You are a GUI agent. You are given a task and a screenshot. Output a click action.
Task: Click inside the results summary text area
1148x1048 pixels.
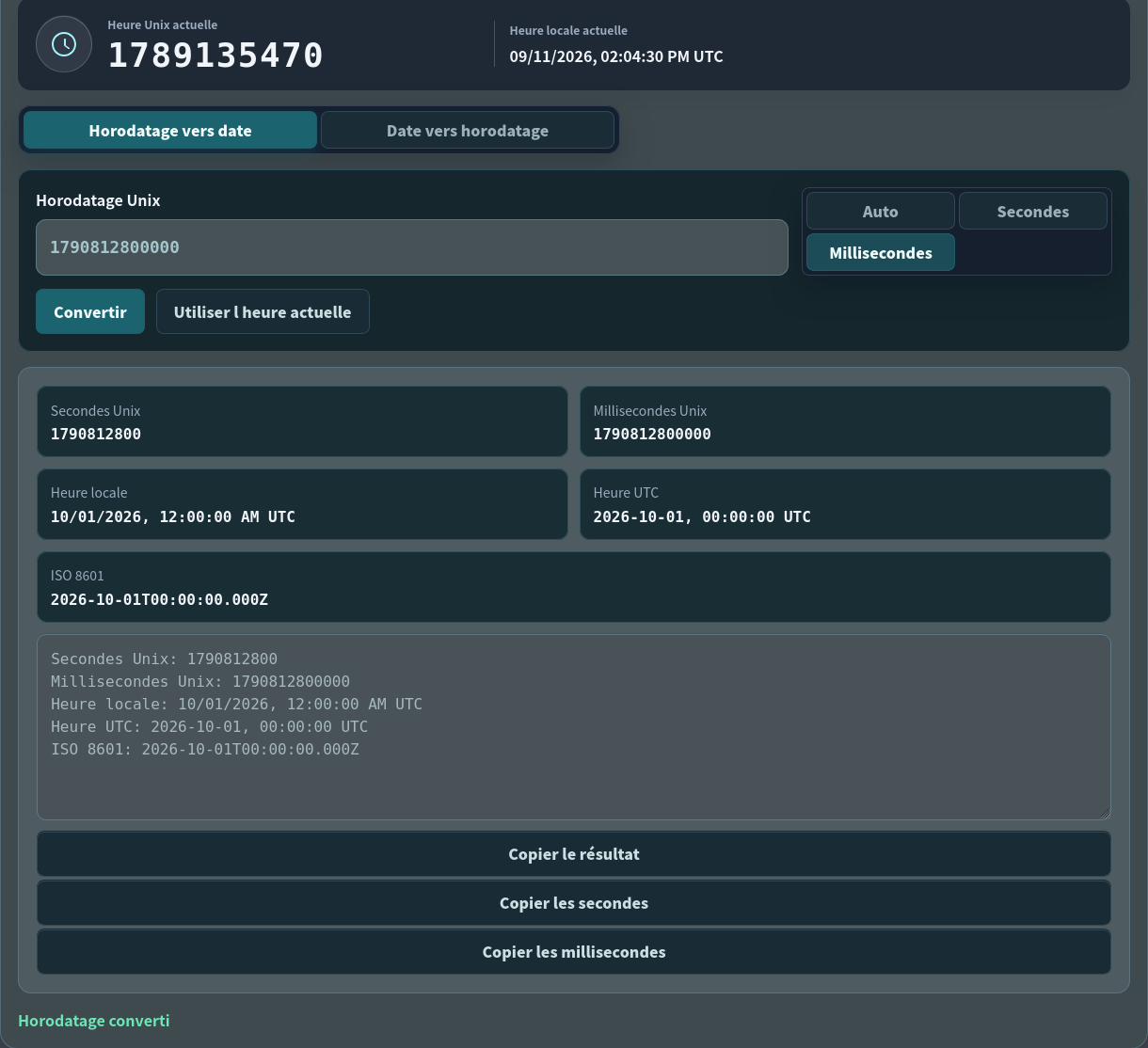[x=574, y=727]
